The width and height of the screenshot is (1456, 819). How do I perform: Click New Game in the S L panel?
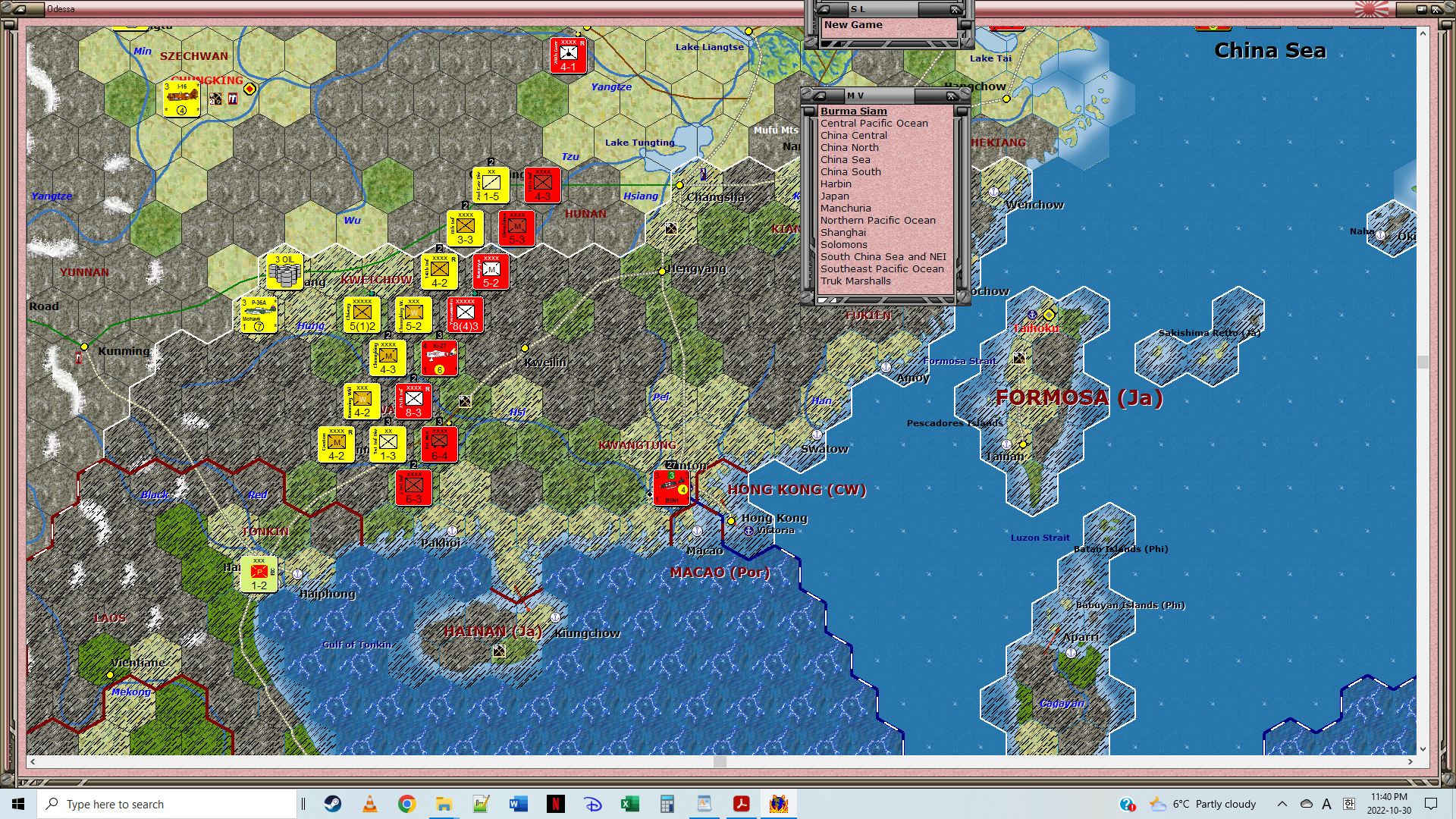coord(853,25)
